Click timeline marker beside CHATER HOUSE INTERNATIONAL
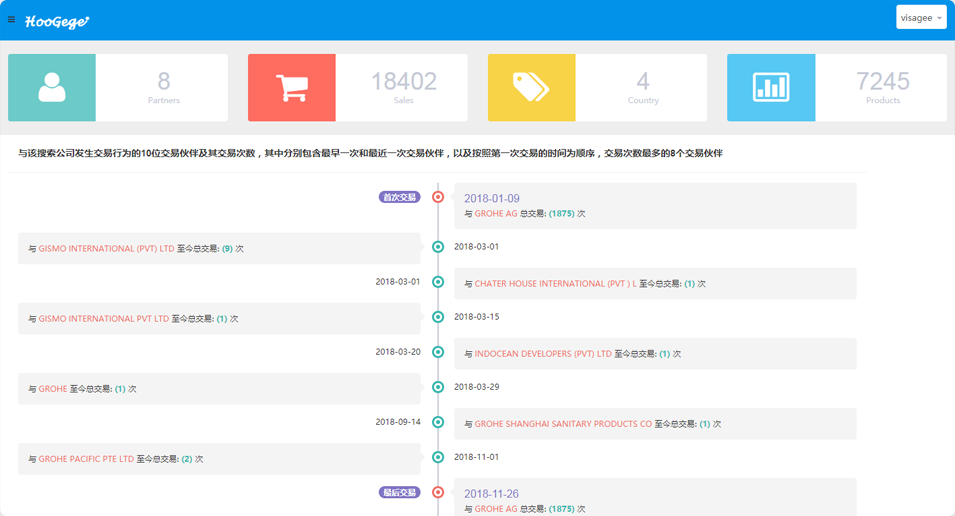Screen dimensions: 955x516 pos(438,282)
